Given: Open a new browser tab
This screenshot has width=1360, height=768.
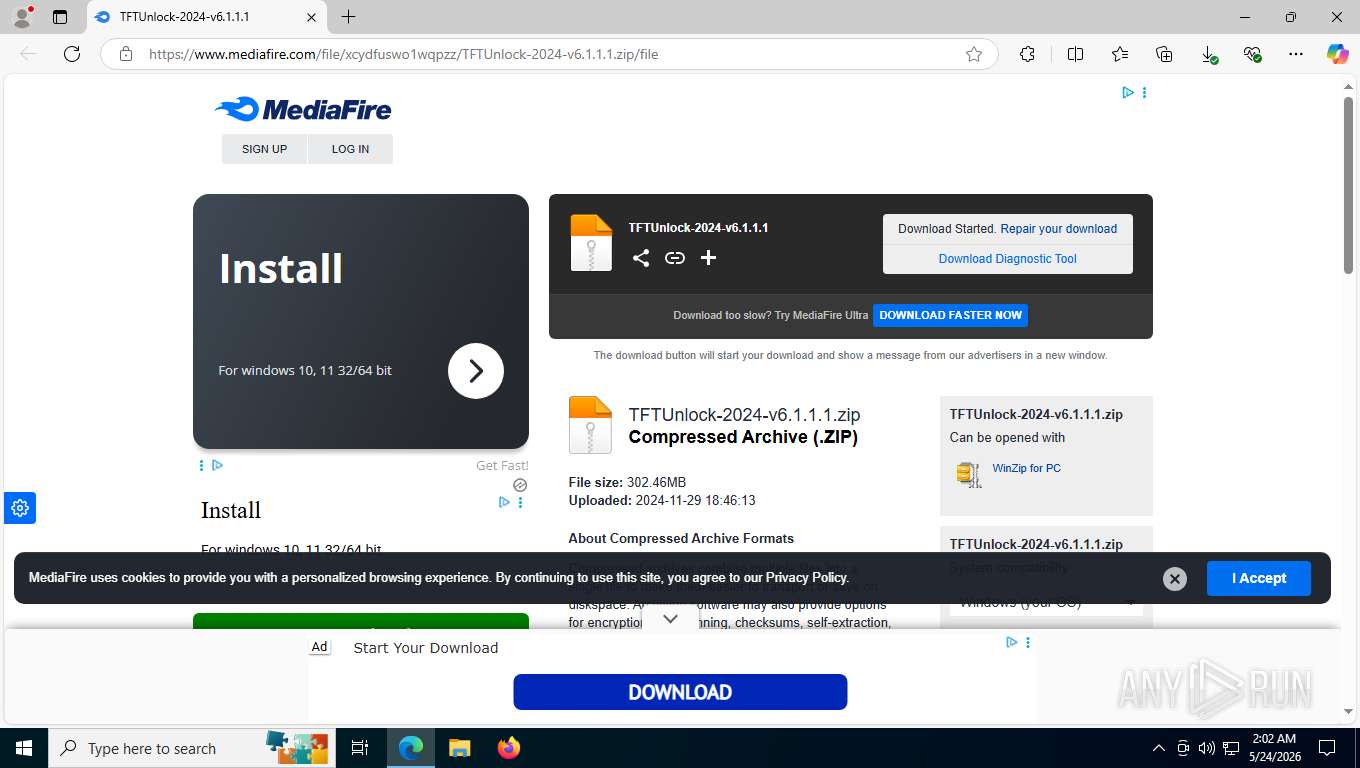Looking at the screenshot, I should pyautogui.click(x=348, y=17).
